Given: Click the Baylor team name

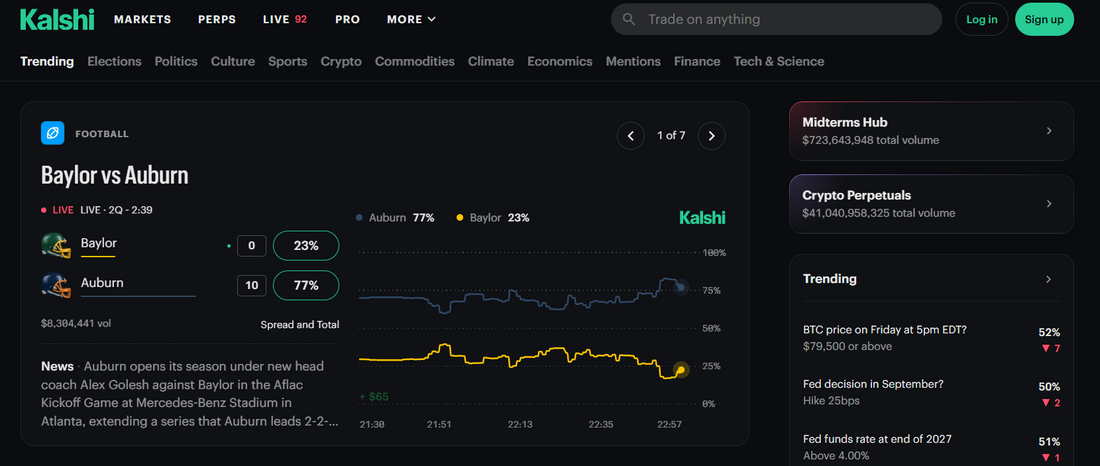Looking at the screenshot, I should [x=98, y=244].
